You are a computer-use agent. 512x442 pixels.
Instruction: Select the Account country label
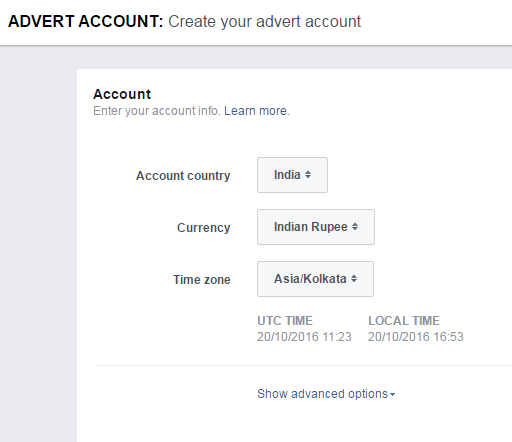(x=183, y=176)
